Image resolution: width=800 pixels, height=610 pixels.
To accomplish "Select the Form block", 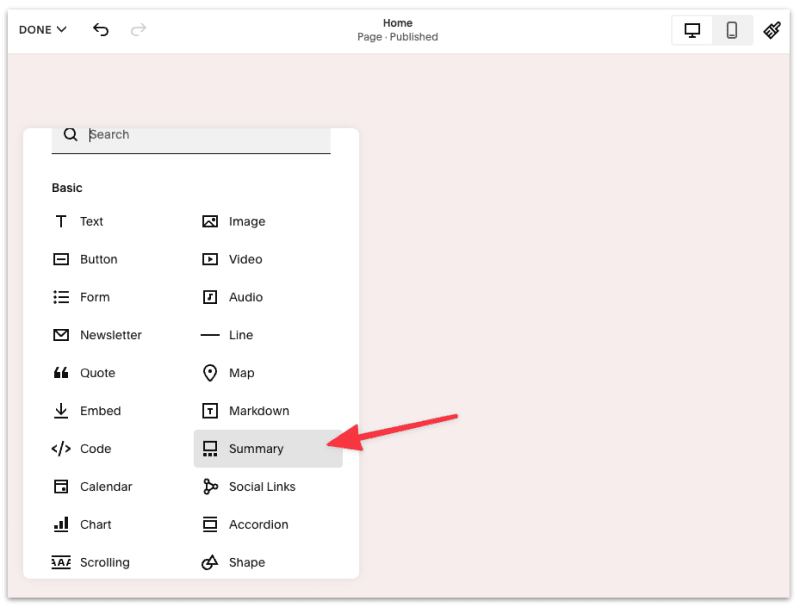I will [94, 297].
